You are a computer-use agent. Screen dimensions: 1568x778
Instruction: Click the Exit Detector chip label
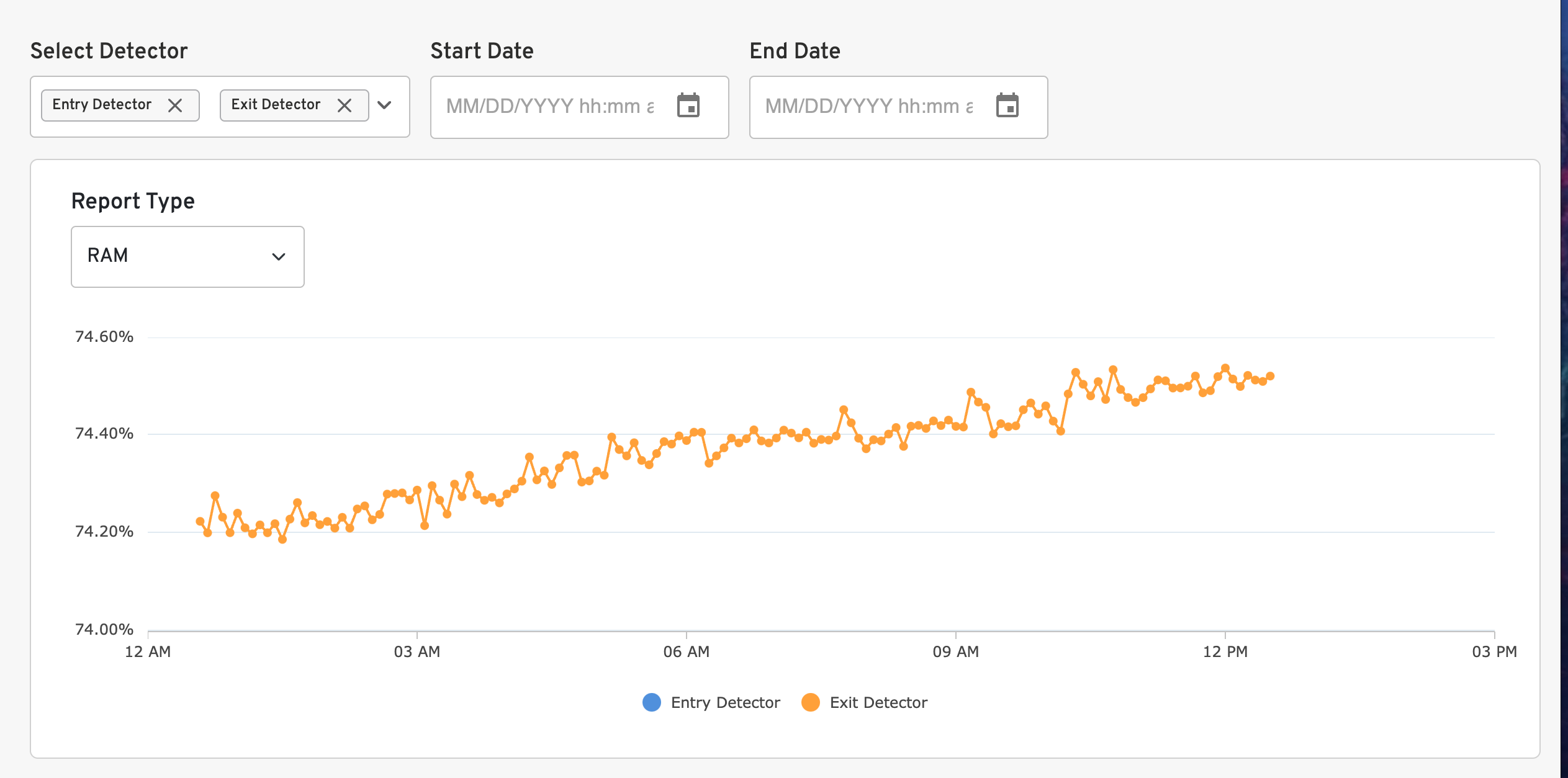pyautogui.click(x=276, y=104)
